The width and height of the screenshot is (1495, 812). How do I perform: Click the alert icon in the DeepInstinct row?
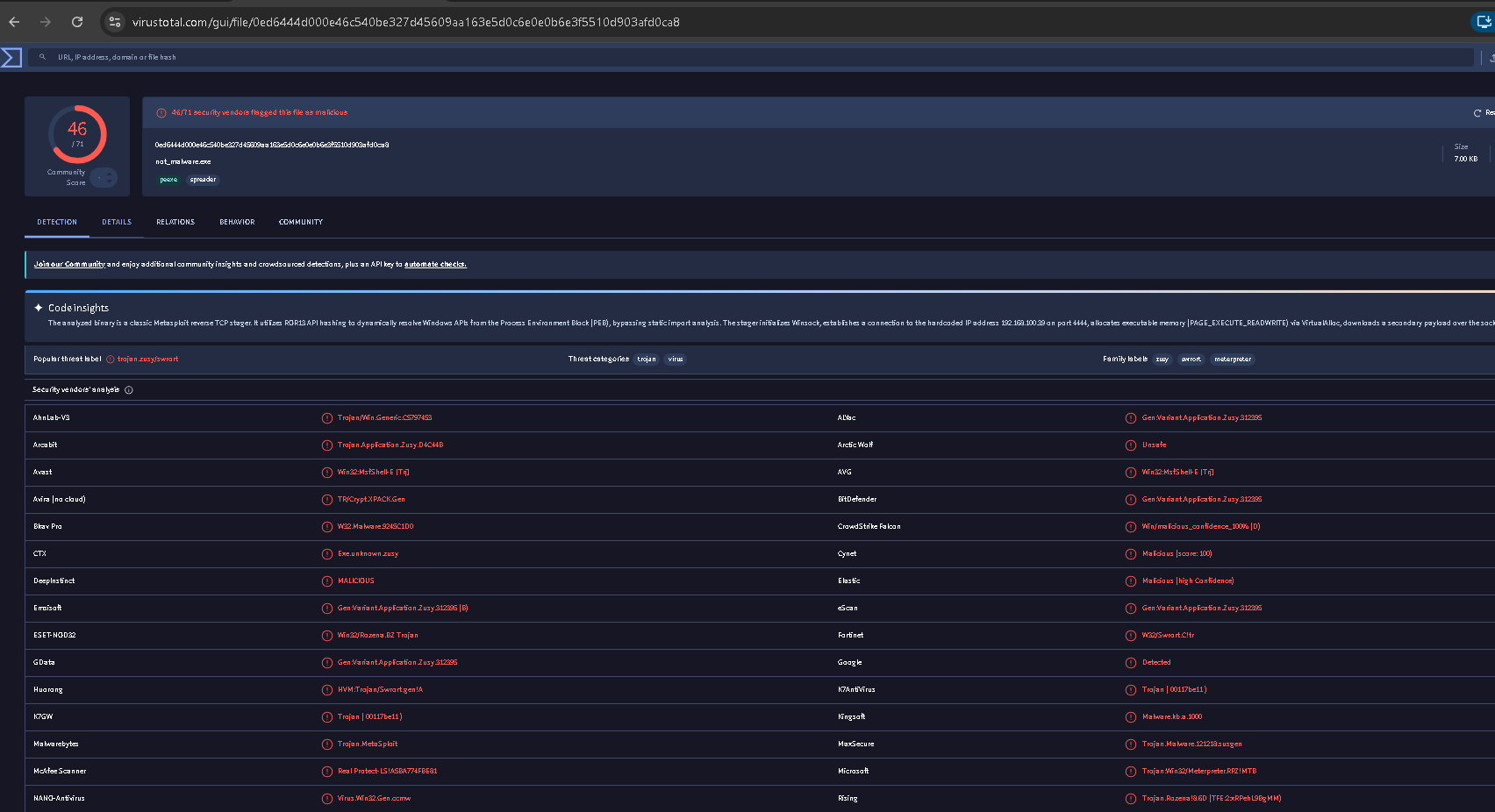coord(327,581)
